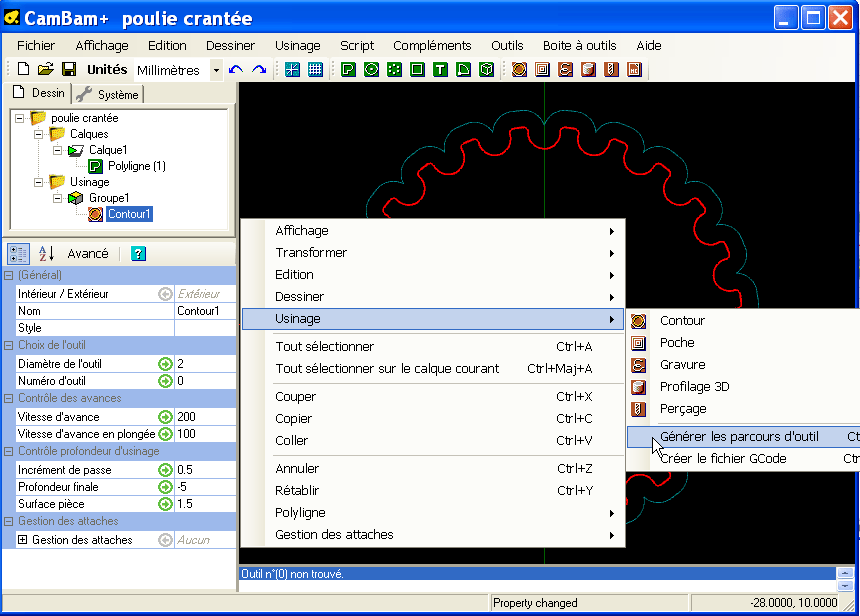Choose Profilage 3D in the Usinage submenu
The height and width of the screenshot is (616, 860).
(743, 387)
